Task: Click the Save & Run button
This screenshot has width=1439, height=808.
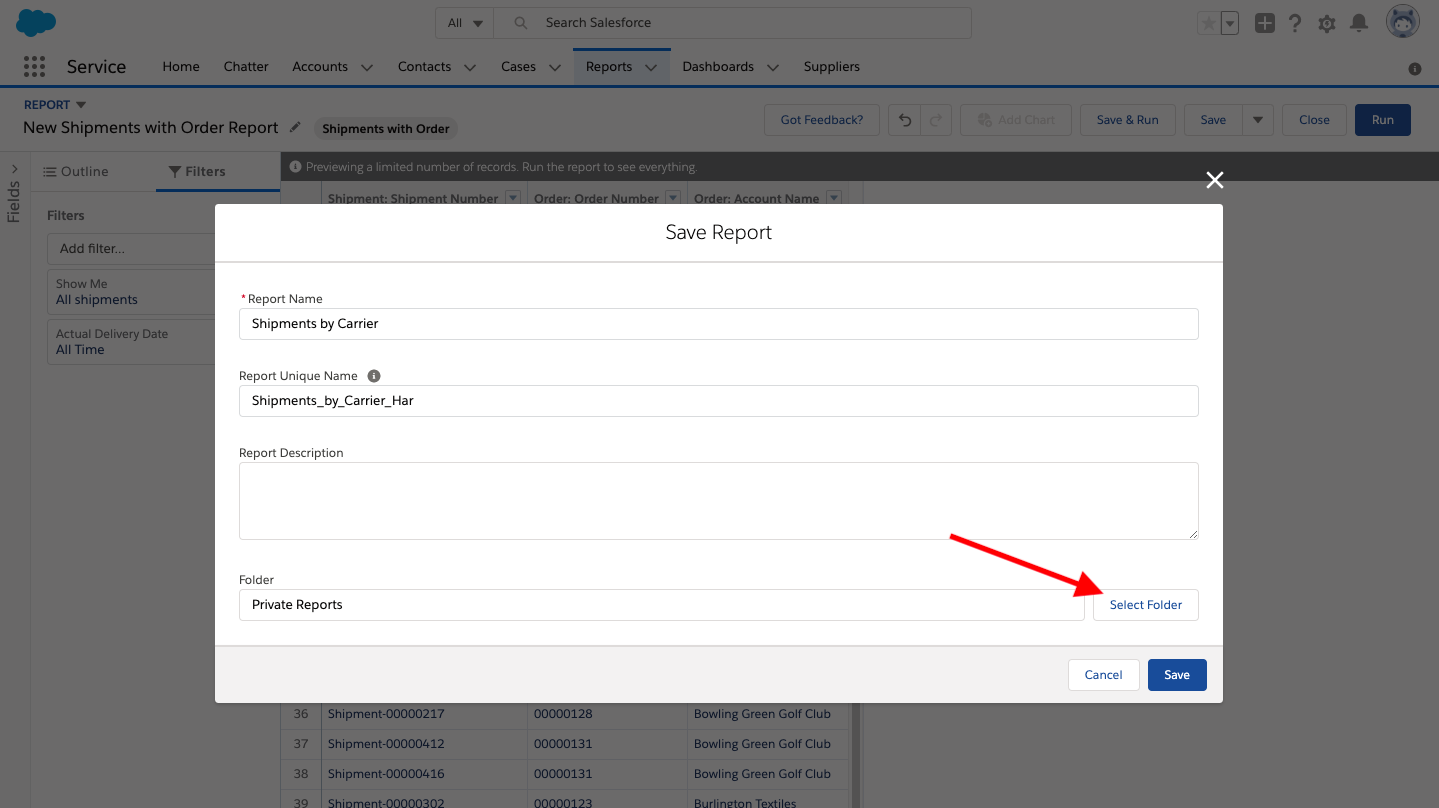Action: coord(1127,120)
